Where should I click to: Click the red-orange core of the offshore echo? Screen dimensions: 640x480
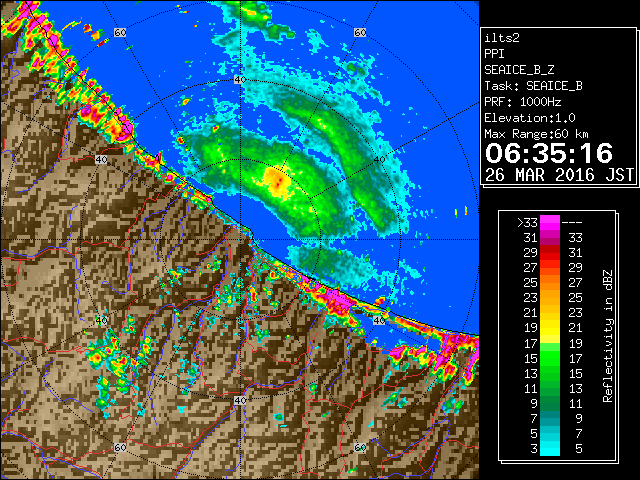[279, 182]
